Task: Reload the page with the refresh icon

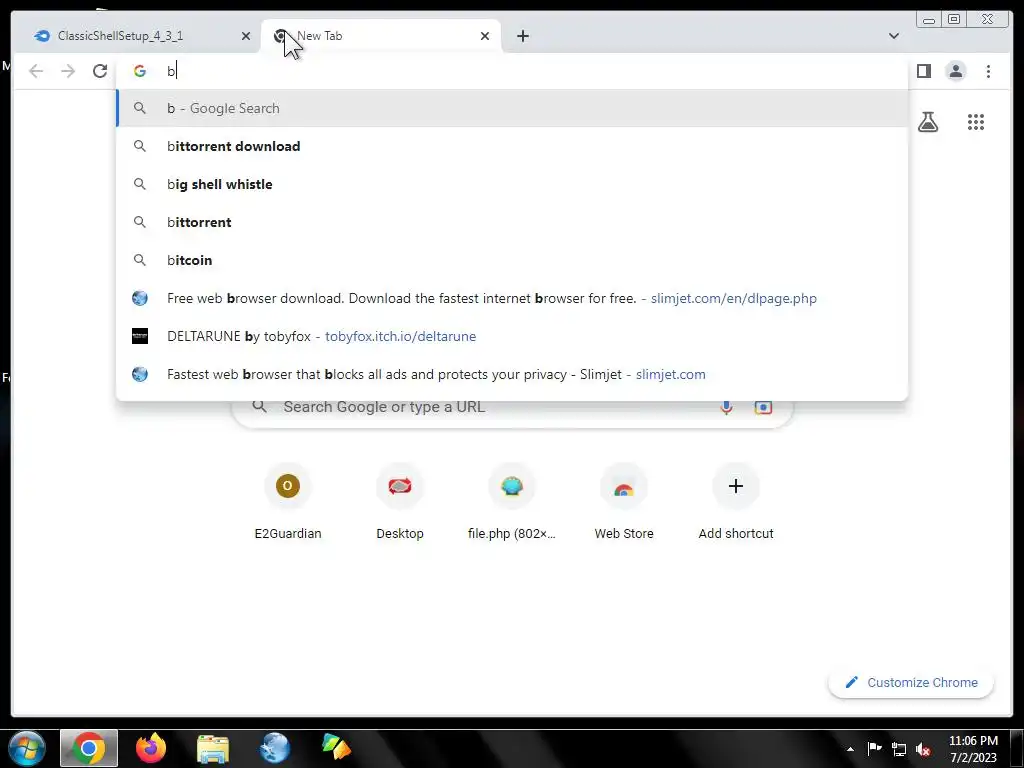Action: (100, 71)
